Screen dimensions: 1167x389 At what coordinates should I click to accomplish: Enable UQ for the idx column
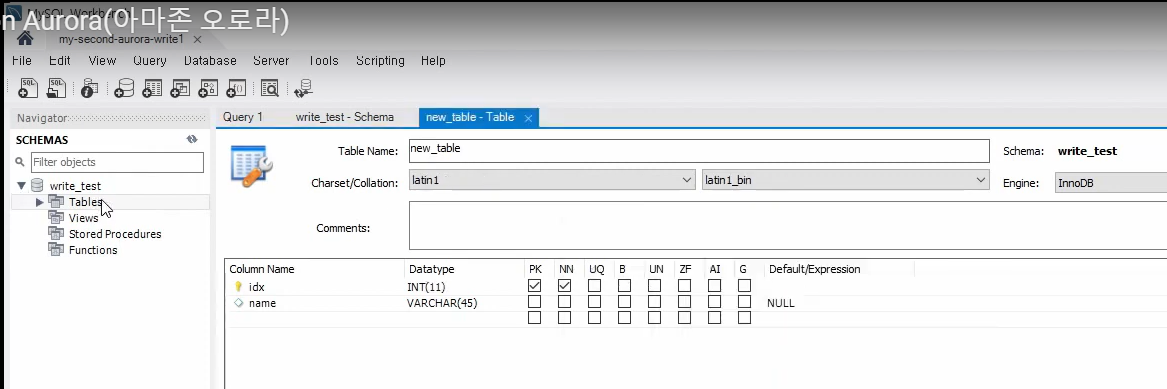click(595, 286)
